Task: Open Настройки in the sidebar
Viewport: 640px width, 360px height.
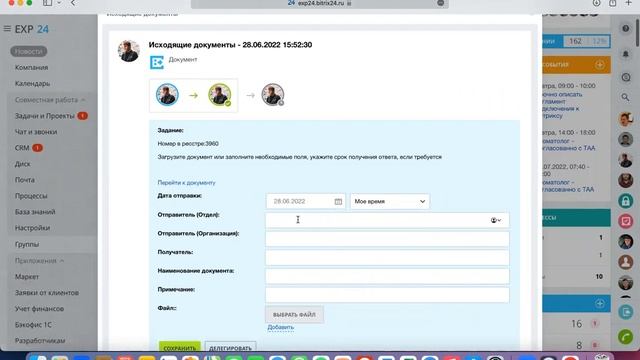Action: click(32, 228)
